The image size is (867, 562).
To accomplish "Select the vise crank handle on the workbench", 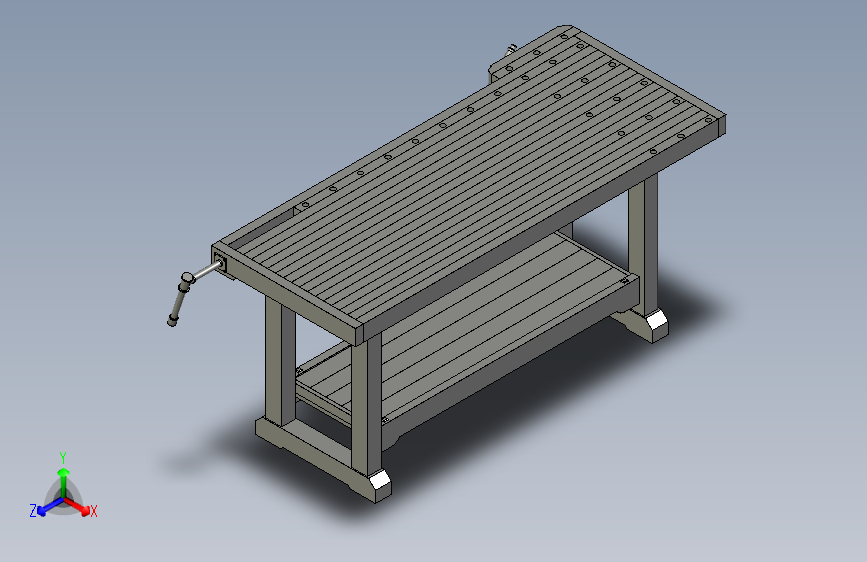I will coord(181,299).
